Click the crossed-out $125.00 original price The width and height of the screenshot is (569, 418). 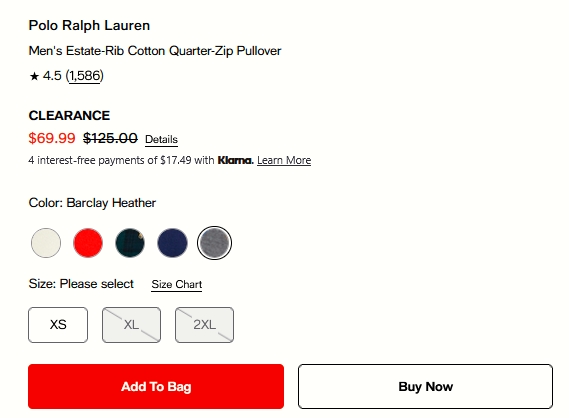pyautogui.click(x=110, y=138)
